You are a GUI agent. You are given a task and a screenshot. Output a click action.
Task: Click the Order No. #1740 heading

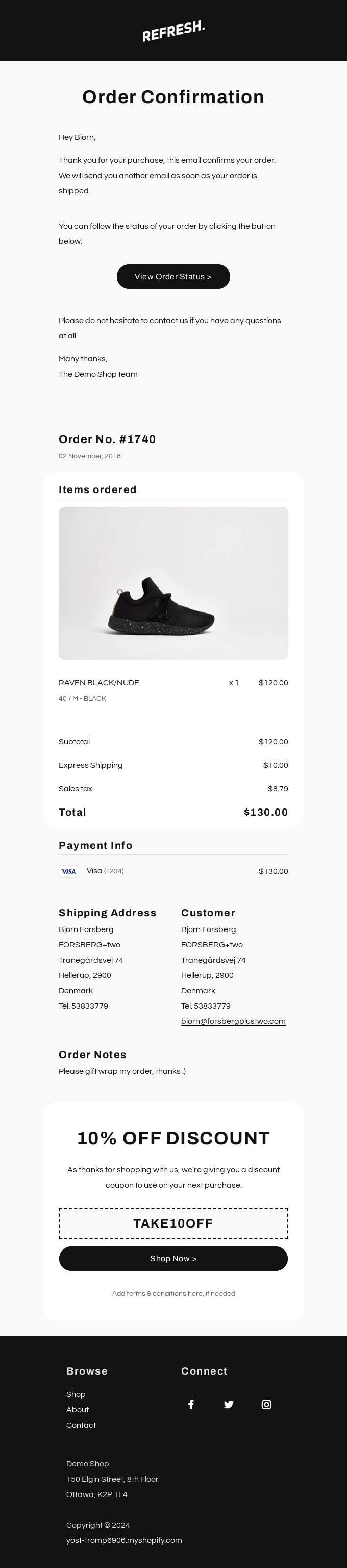[107, 439]
